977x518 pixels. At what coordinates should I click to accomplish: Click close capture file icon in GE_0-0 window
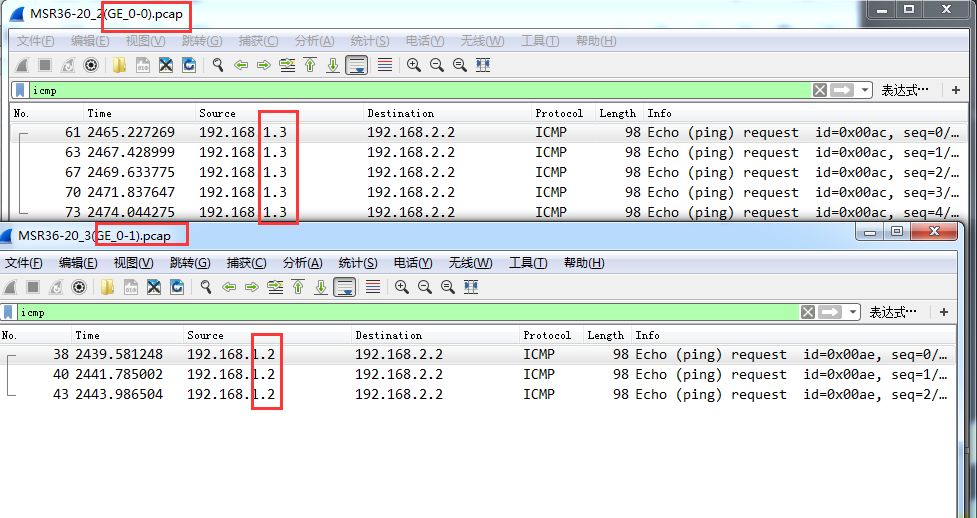click(x=166, y=65)
